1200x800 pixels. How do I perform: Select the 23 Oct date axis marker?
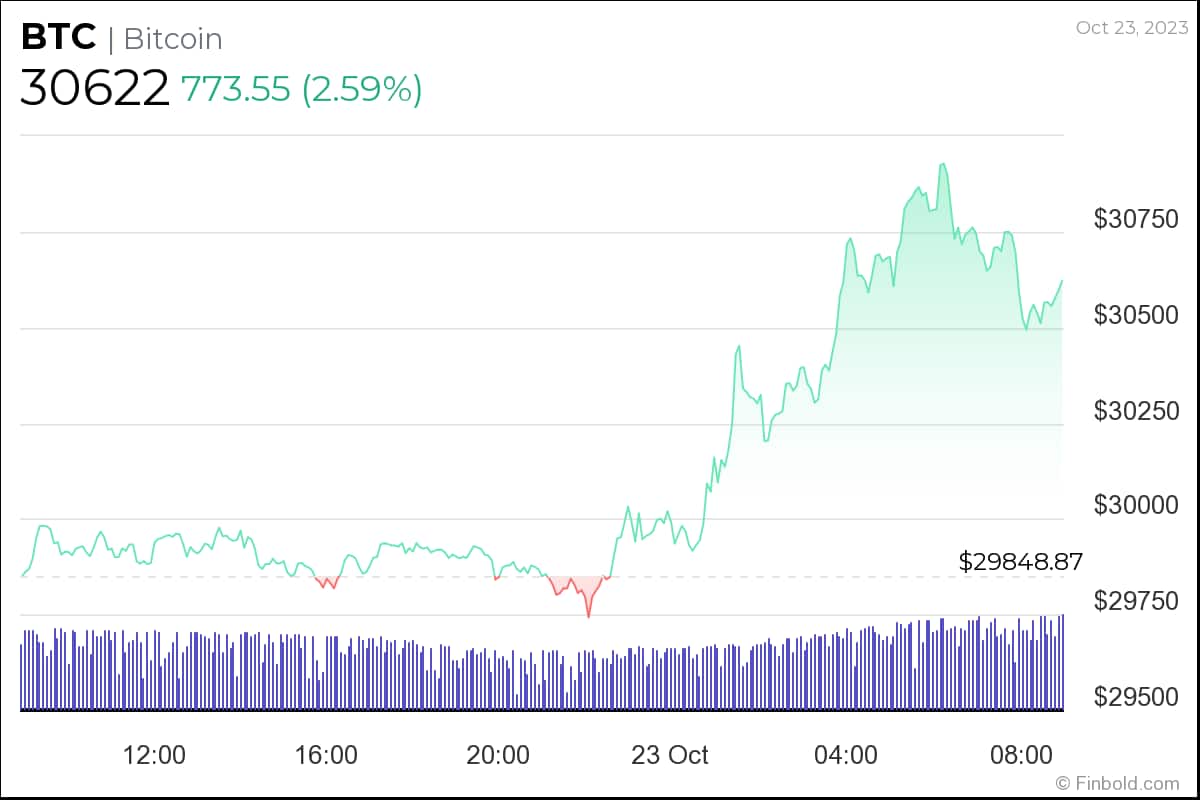670,753
